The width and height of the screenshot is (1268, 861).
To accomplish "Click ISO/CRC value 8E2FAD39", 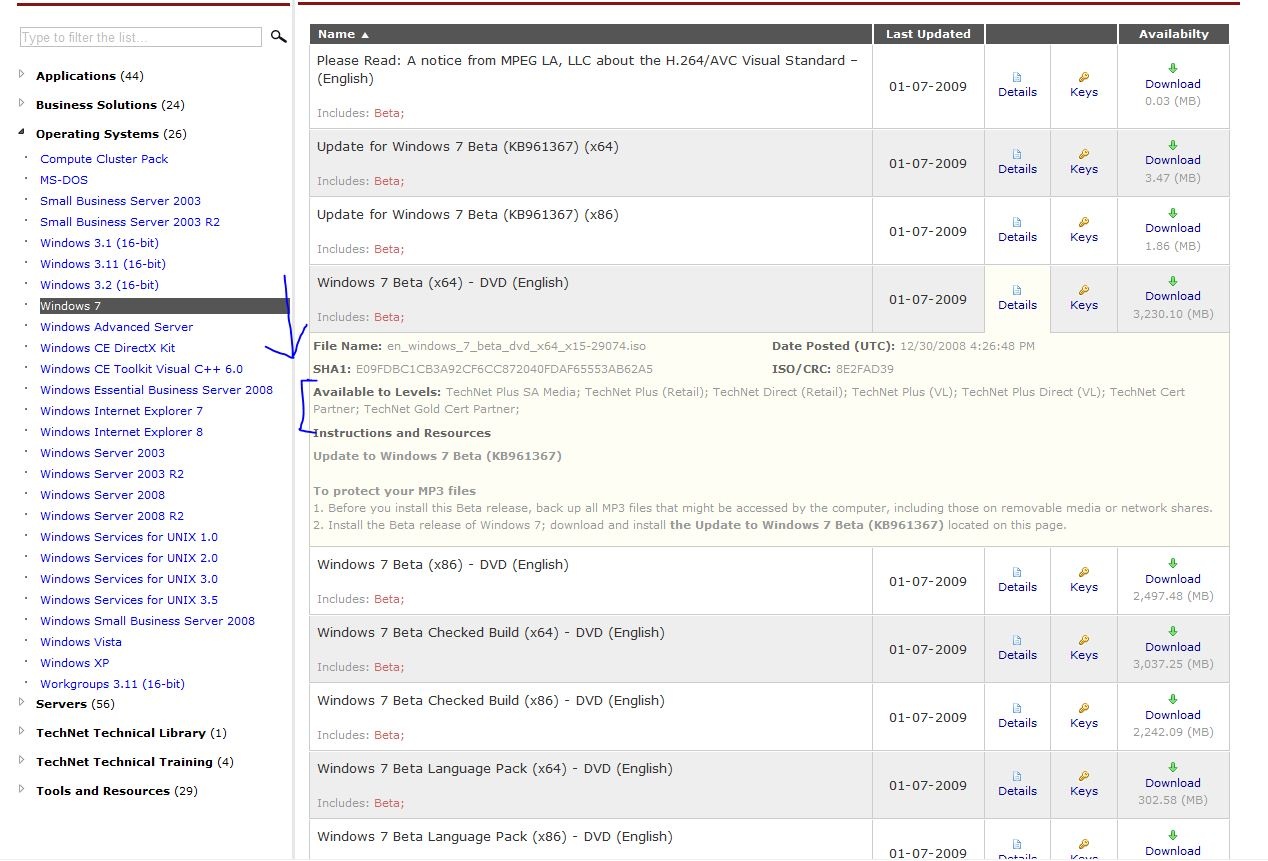I will coord(865,369).
